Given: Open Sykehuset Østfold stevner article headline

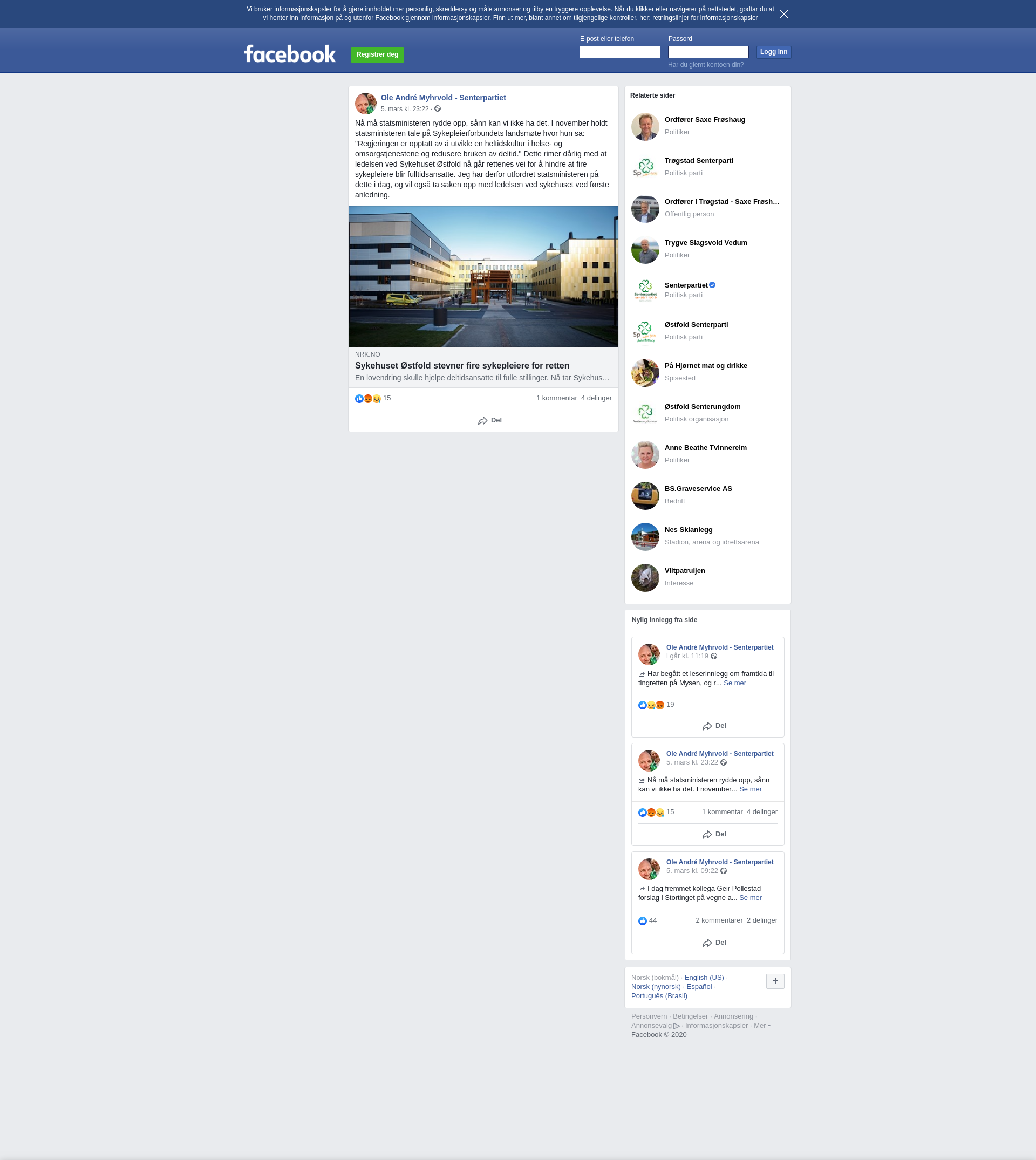Looking at the screenshot, I should tap(462, 366).
